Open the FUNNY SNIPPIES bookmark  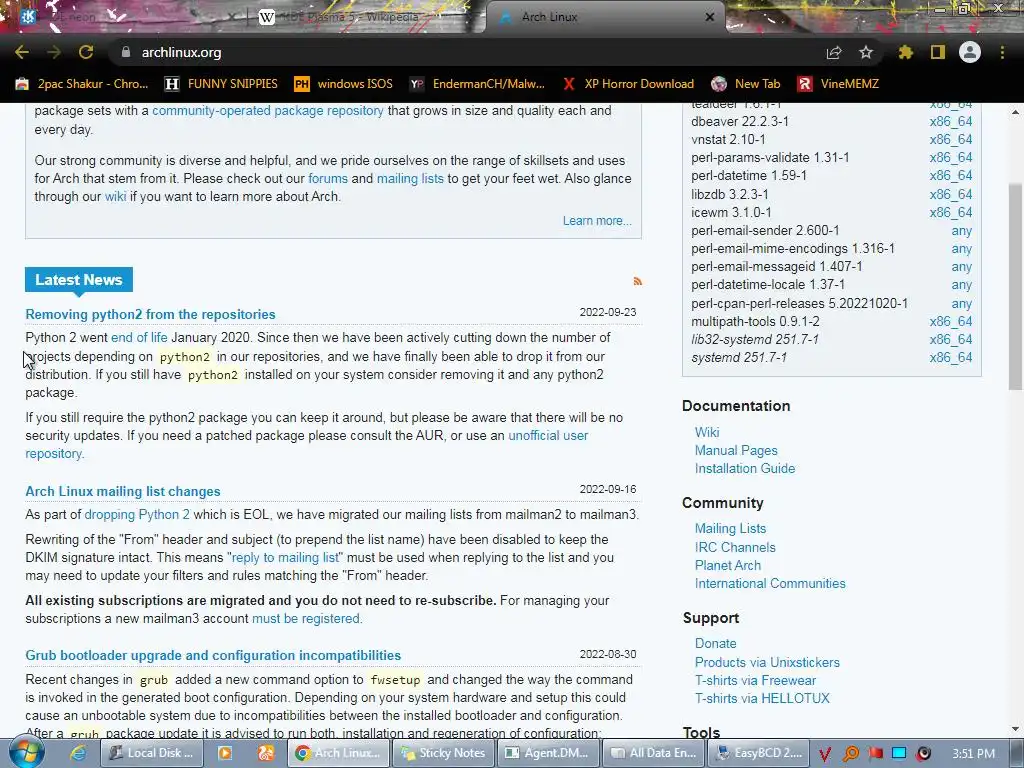point(221,84)
